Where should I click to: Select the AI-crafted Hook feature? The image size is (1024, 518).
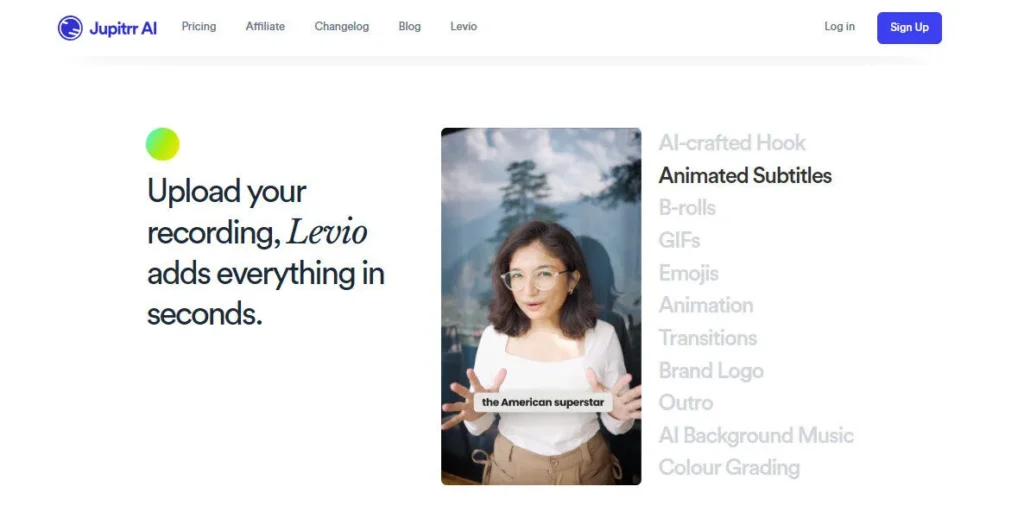(732, 143)
